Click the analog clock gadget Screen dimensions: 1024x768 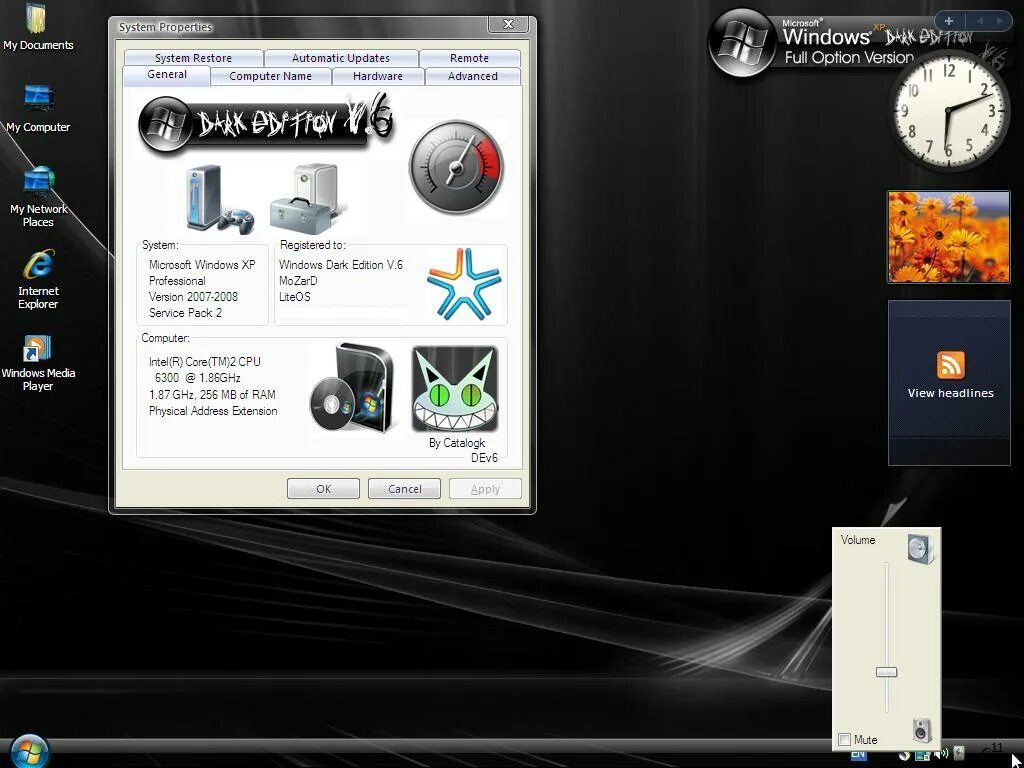[x=949, y=110]
